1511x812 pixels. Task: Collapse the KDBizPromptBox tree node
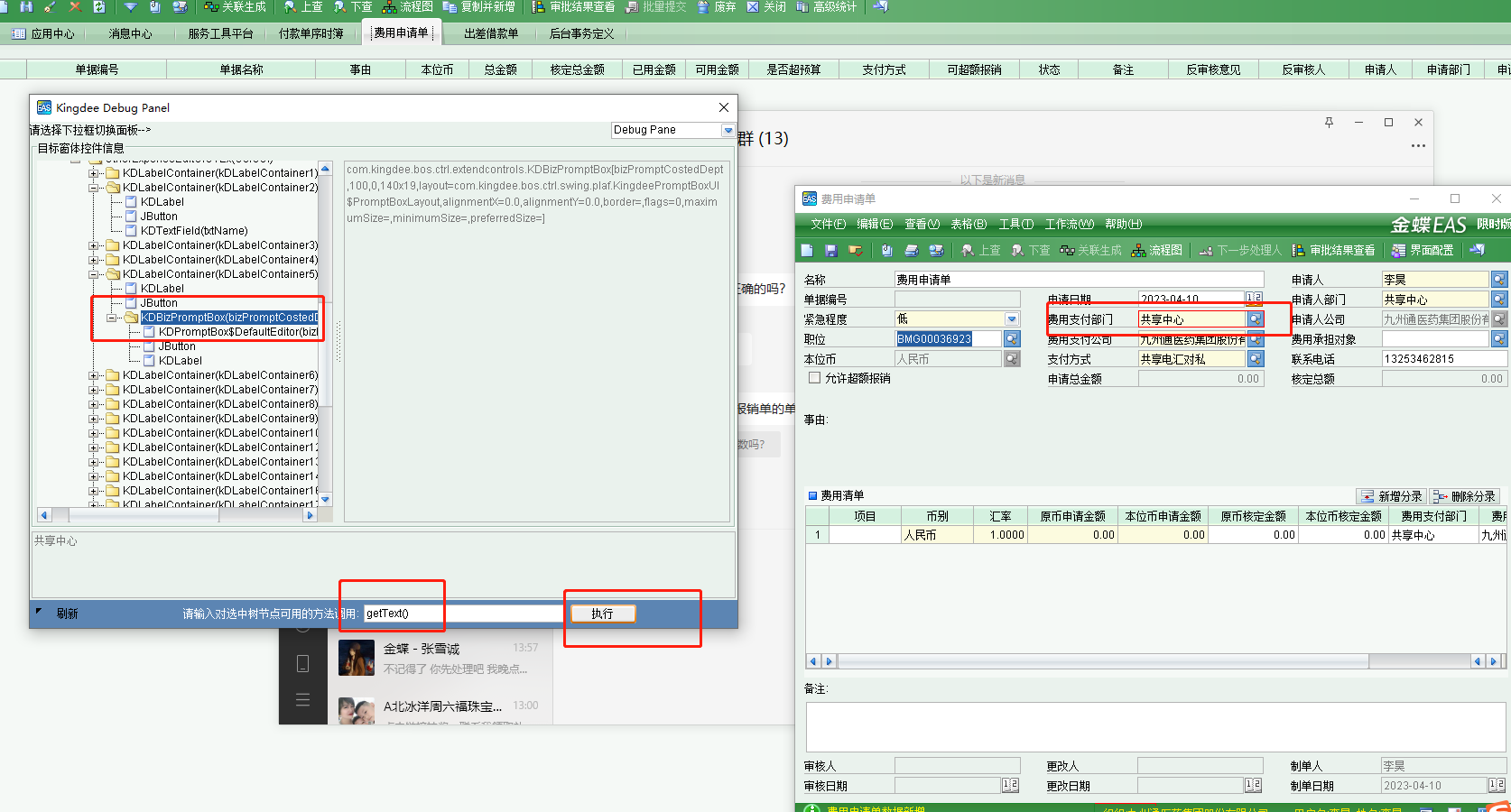click(x=112, y=318)
